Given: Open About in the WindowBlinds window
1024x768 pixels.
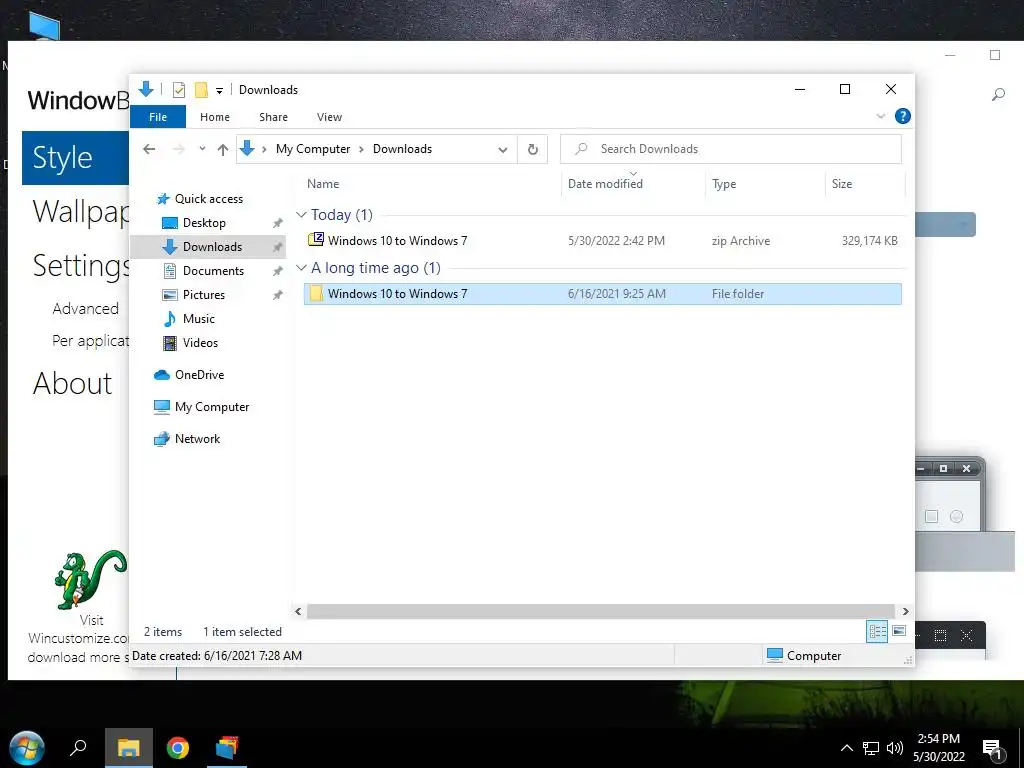Looking at the screenshot, I should (72, 383).
